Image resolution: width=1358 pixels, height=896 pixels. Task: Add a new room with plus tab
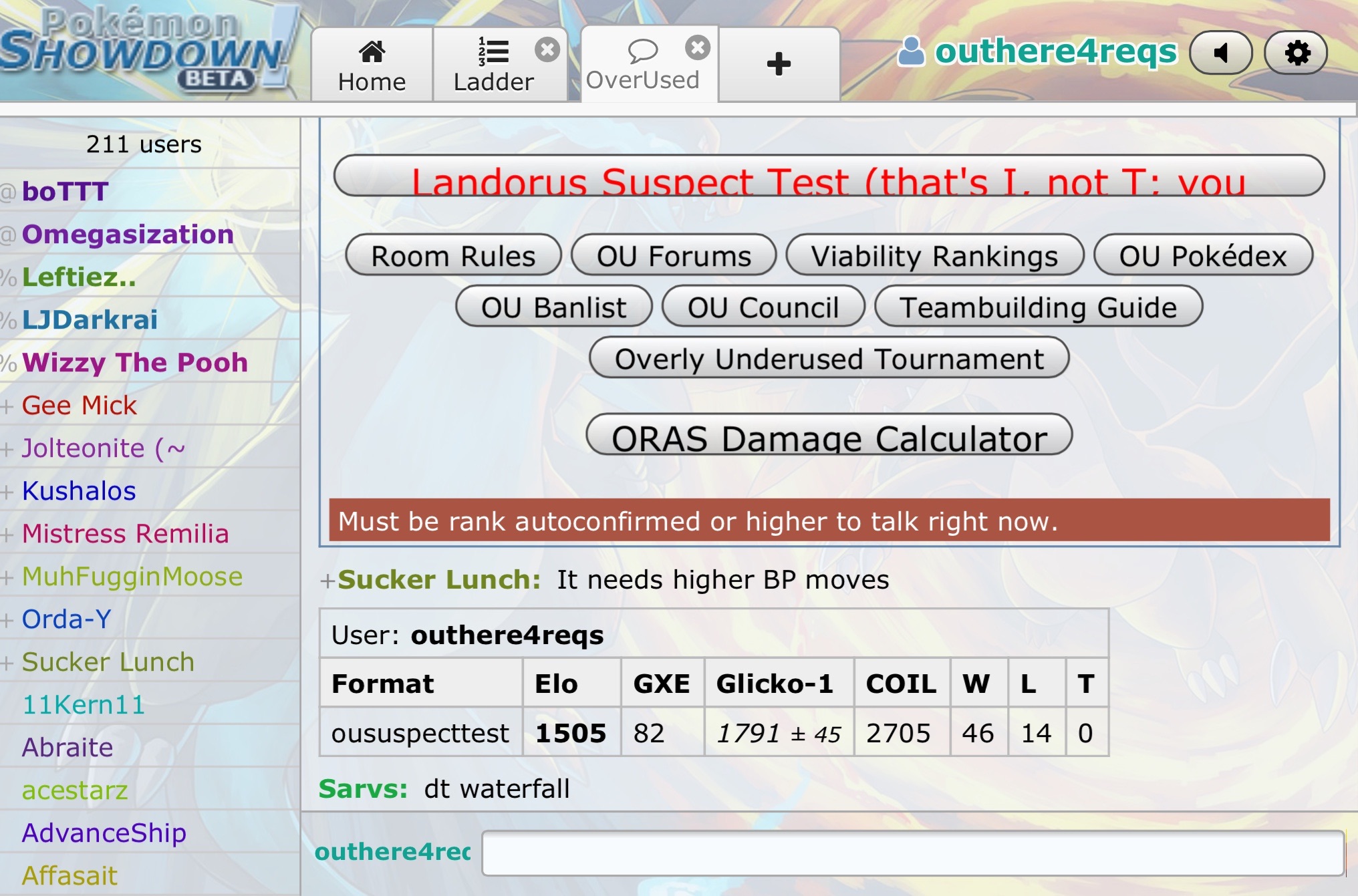pos(779,65)
